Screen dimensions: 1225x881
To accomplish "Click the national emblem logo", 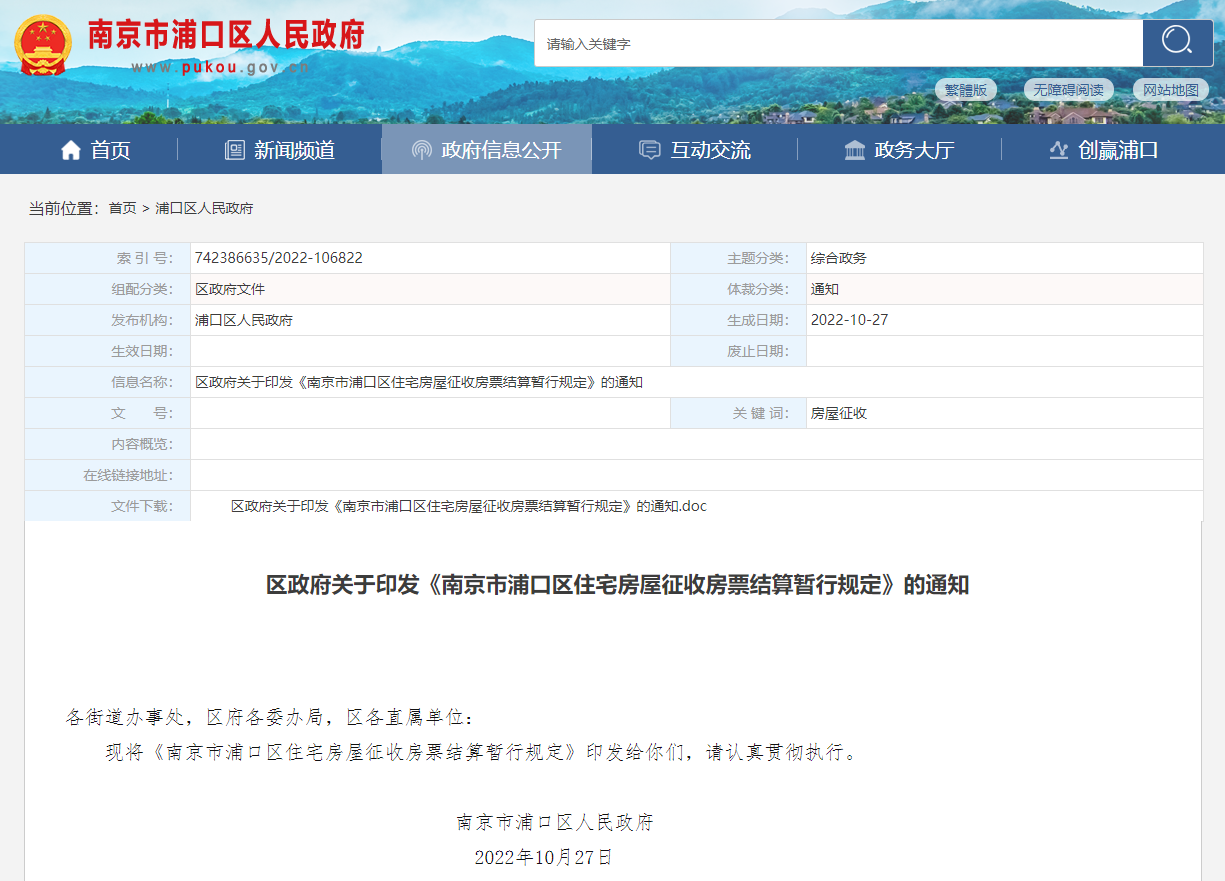I will (x=42, y=45).
